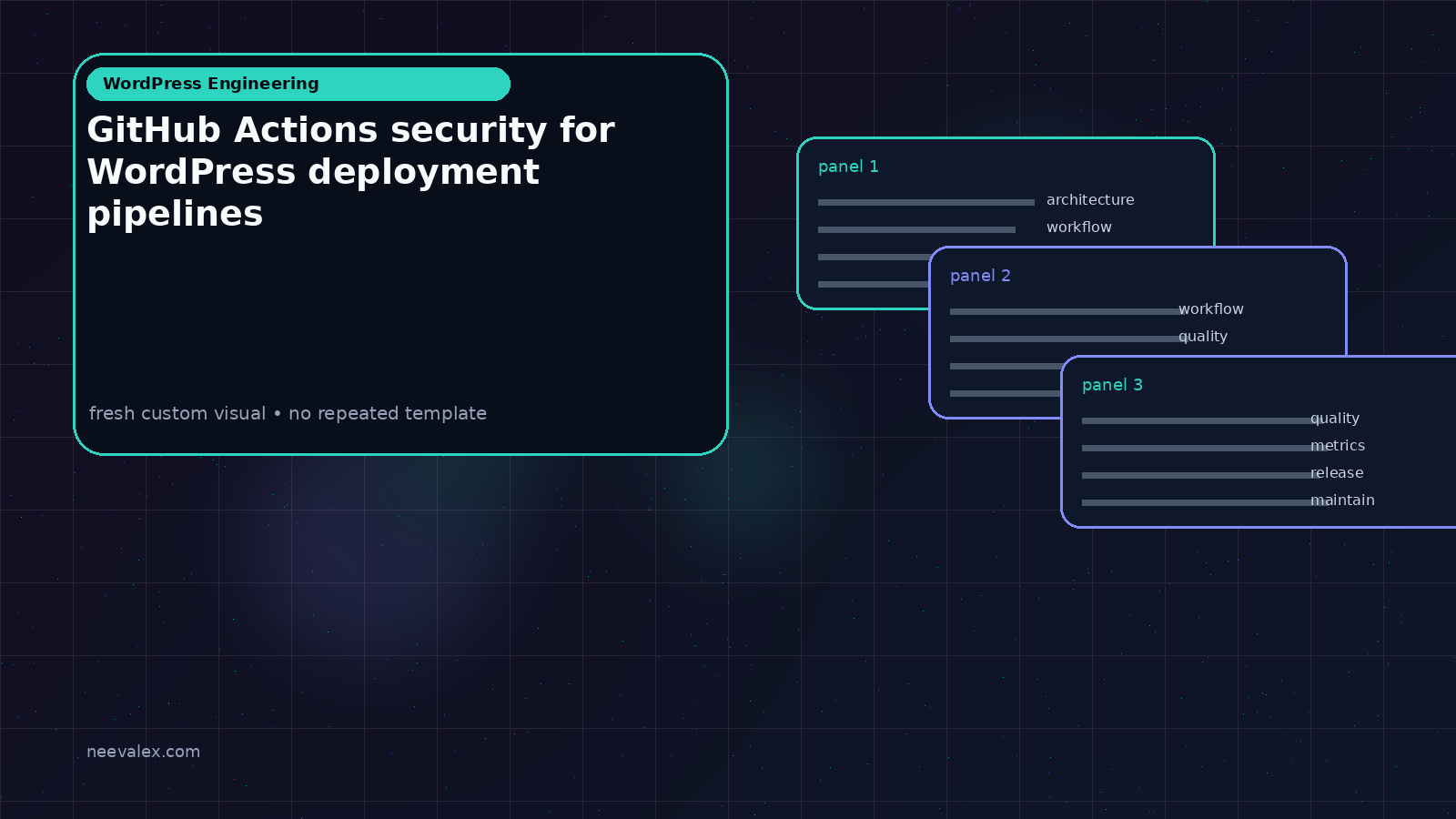This screenshot has height=819, width=1456.
Task: Select 'quality' label in panel 3
Action: pos(1335,419)
